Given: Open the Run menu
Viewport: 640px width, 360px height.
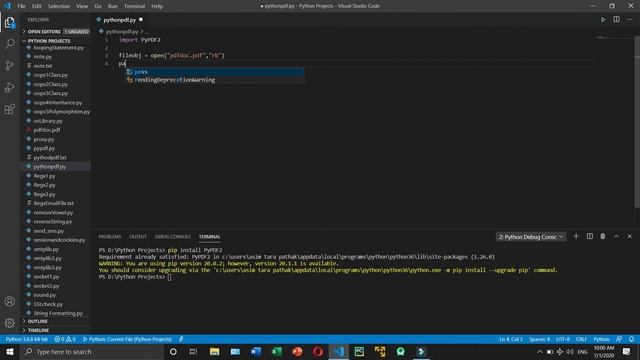Looking at the screenshot, I should 113,6.
